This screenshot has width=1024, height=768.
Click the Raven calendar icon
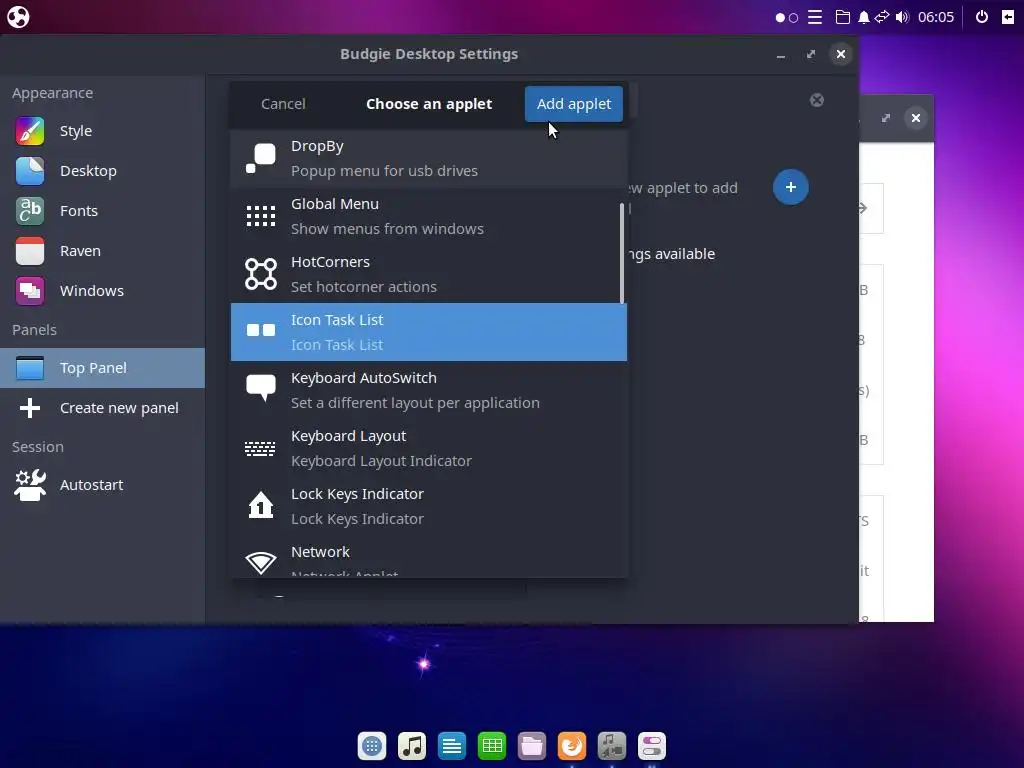[x=30, y=251]
